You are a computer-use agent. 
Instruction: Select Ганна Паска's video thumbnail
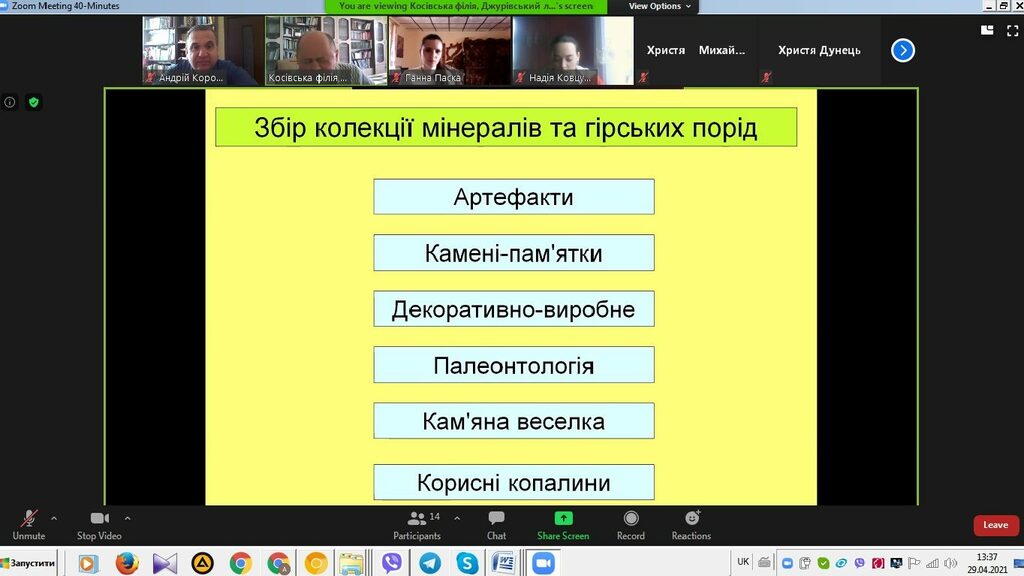(449, 50)
